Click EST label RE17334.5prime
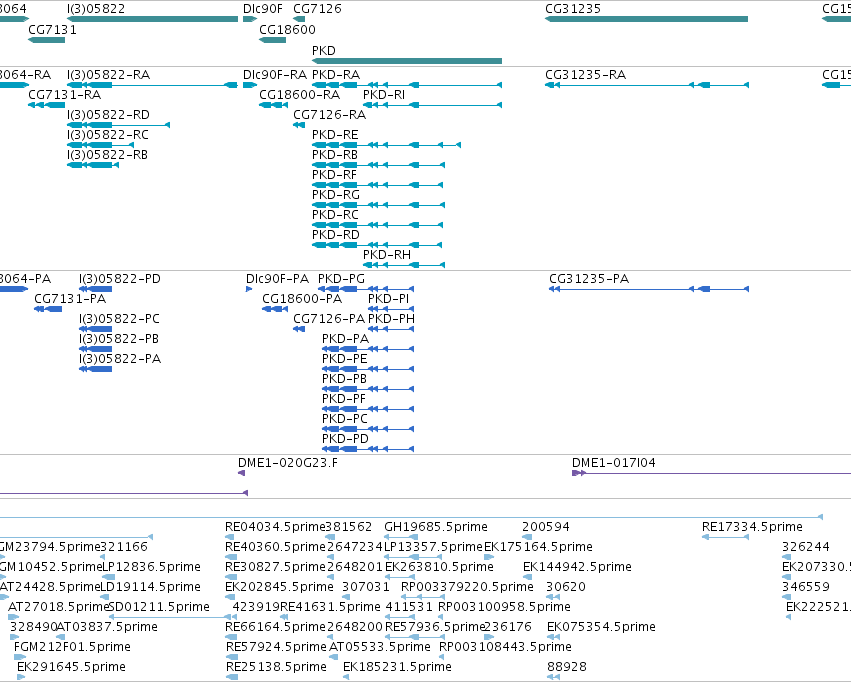Screen dimensions: 851x682 pyautogui.click(x=752, y=527)
